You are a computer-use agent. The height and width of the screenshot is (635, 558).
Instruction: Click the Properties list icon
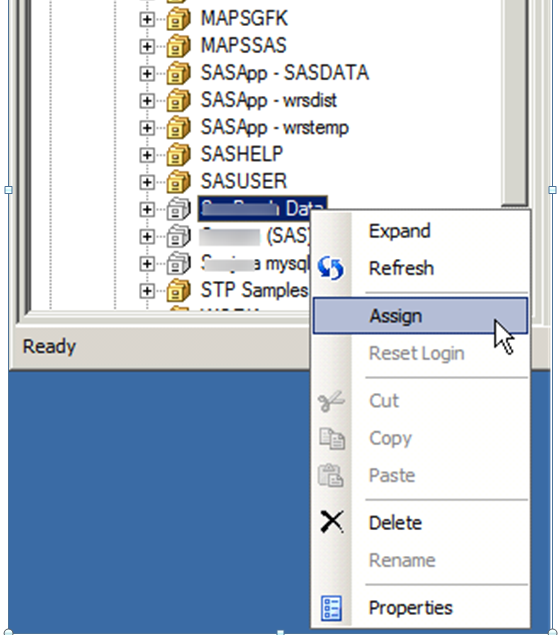[331, 608]
